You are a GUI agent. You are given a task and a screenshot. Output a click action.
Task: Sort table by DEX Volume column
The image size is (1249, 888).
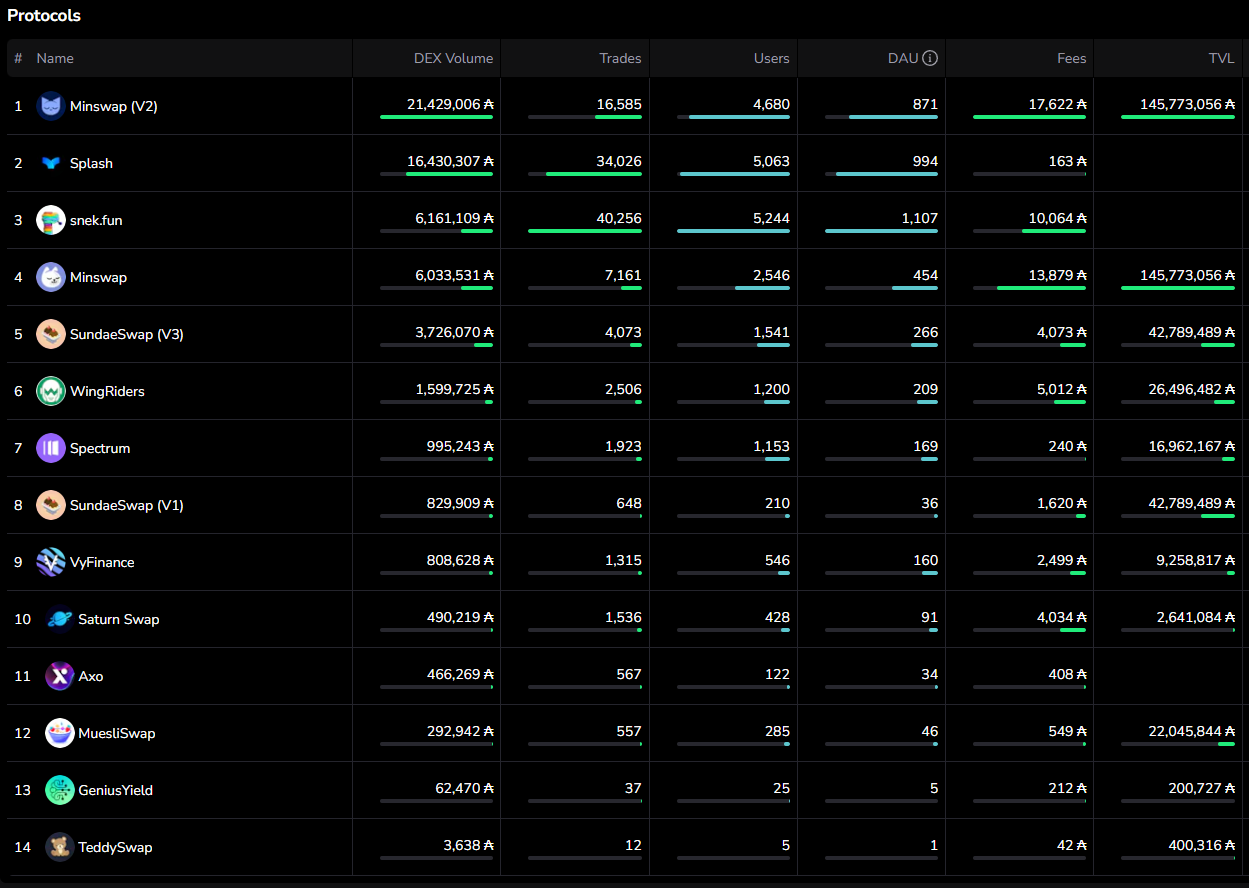pyautogui.click(x=453, y=58)
